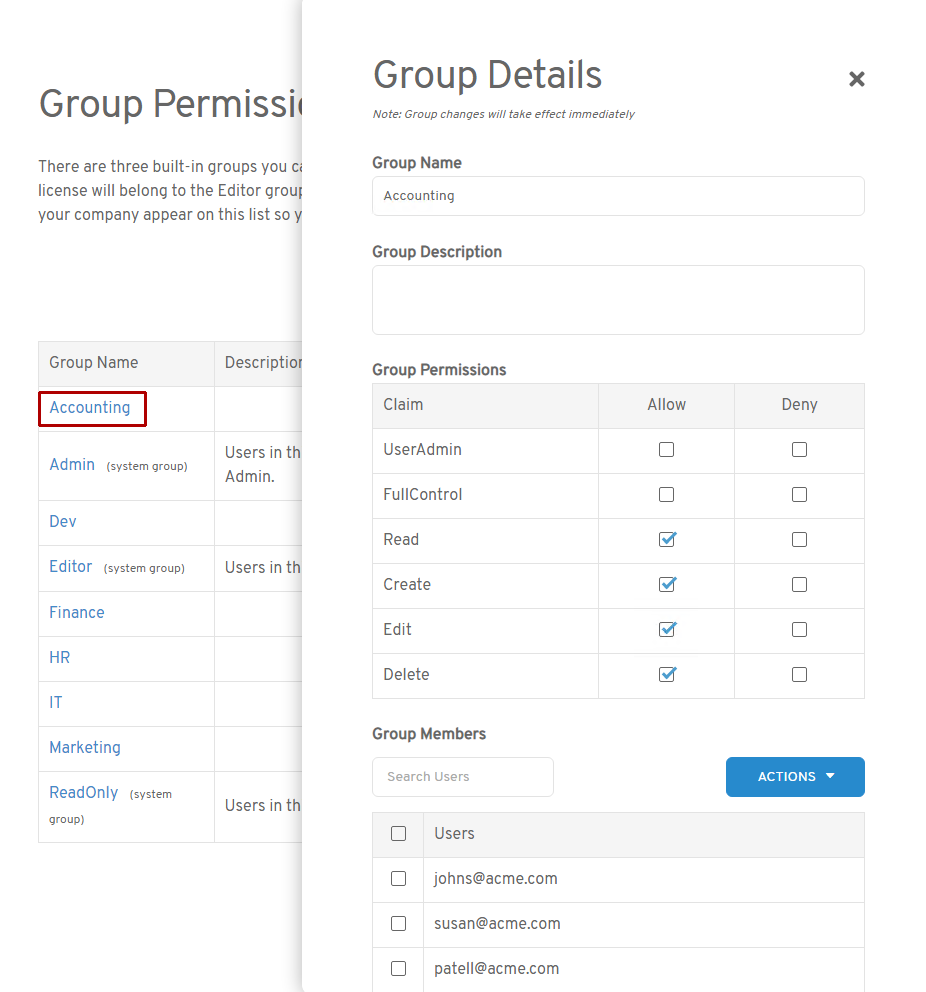
Task: Open the Finance group link
Action: point(77,613)
